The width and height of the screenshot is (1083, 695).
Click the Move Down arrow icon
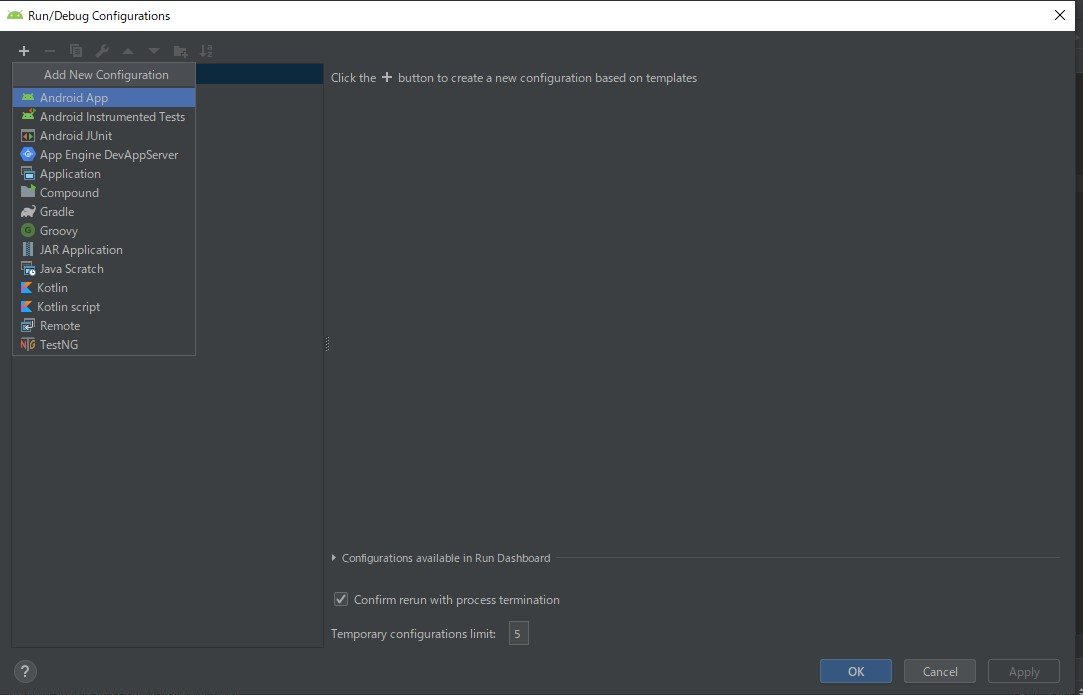point(154,51)
